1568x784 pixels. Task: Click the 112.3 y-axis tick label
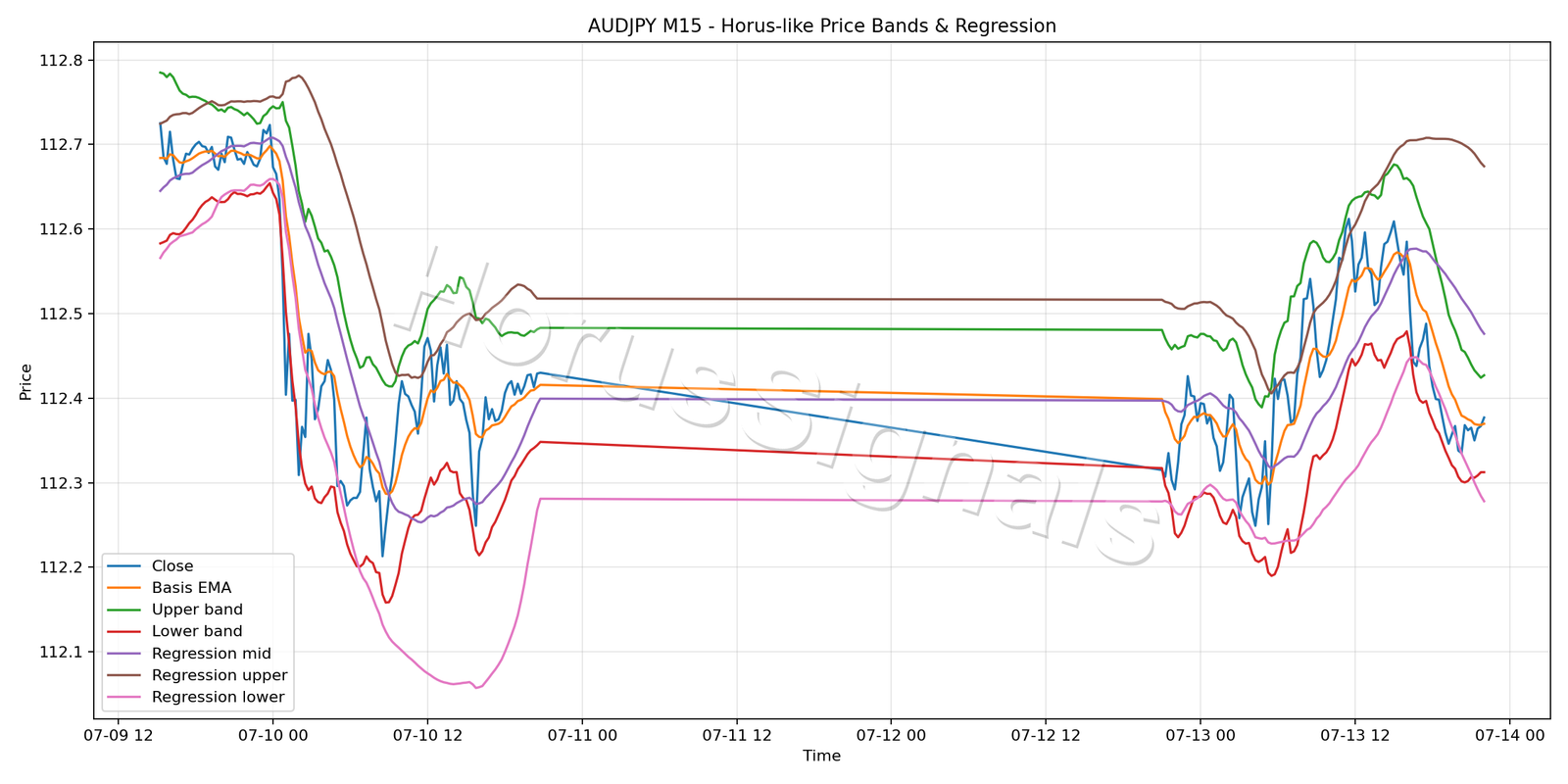pyautogui.click(x=62, y=483)
